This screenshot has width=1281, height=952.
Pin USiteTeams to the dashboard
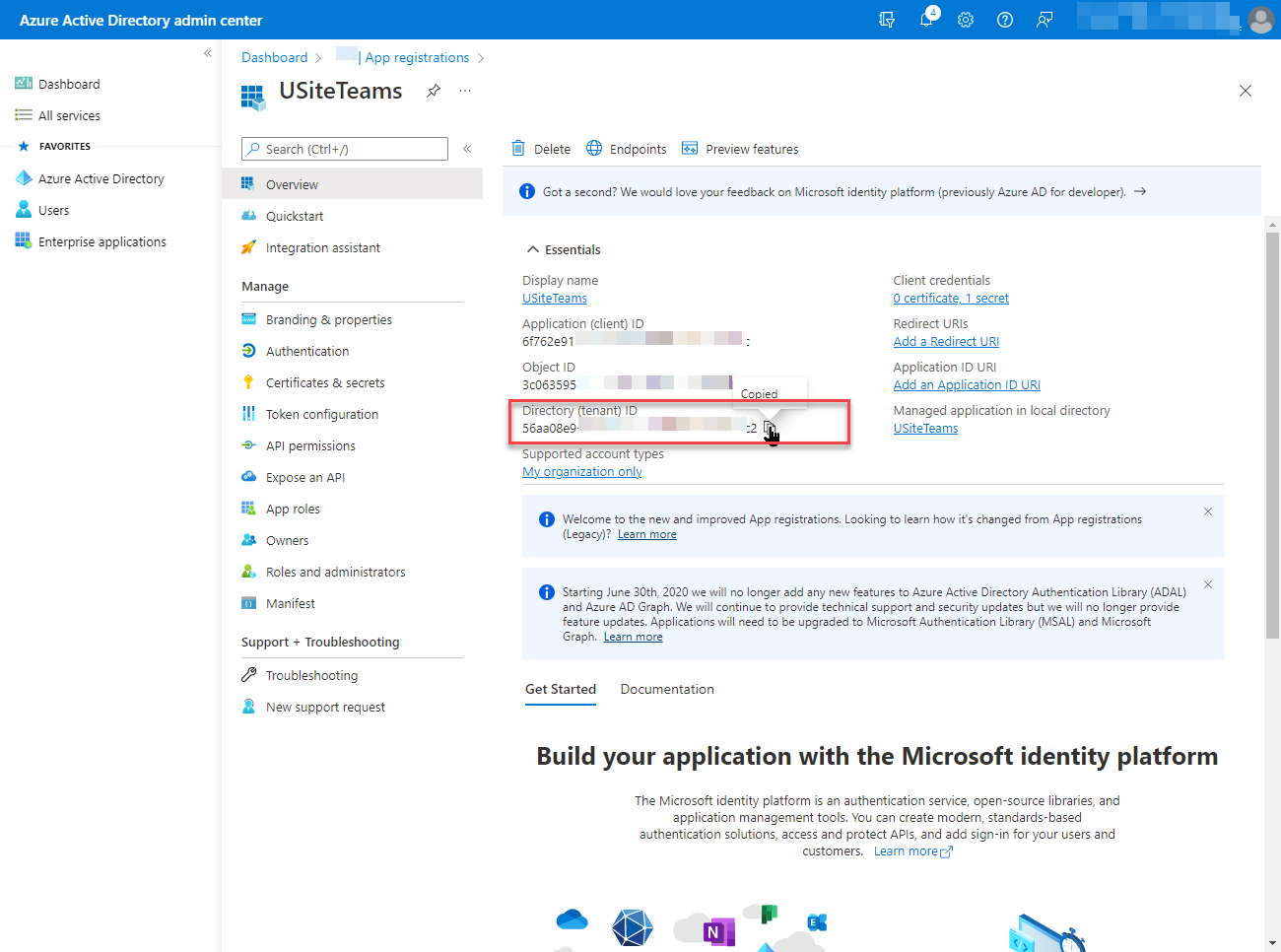(x=433, y=91)
